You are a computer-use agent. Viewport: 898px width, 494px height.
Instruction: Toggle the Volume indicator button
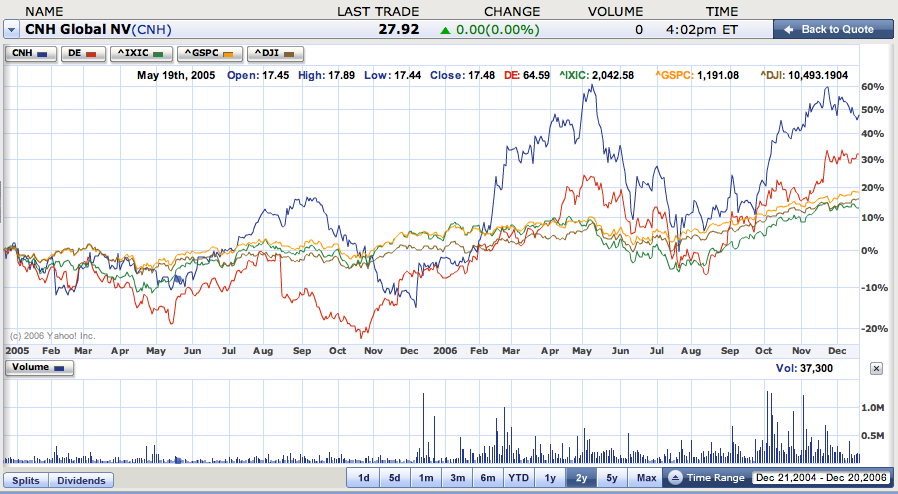click(x=40, y=367)
